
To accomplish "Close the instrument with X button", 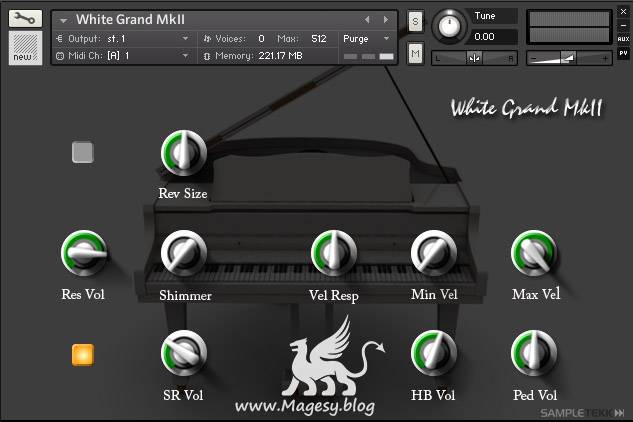I will (x=623, y=12).
